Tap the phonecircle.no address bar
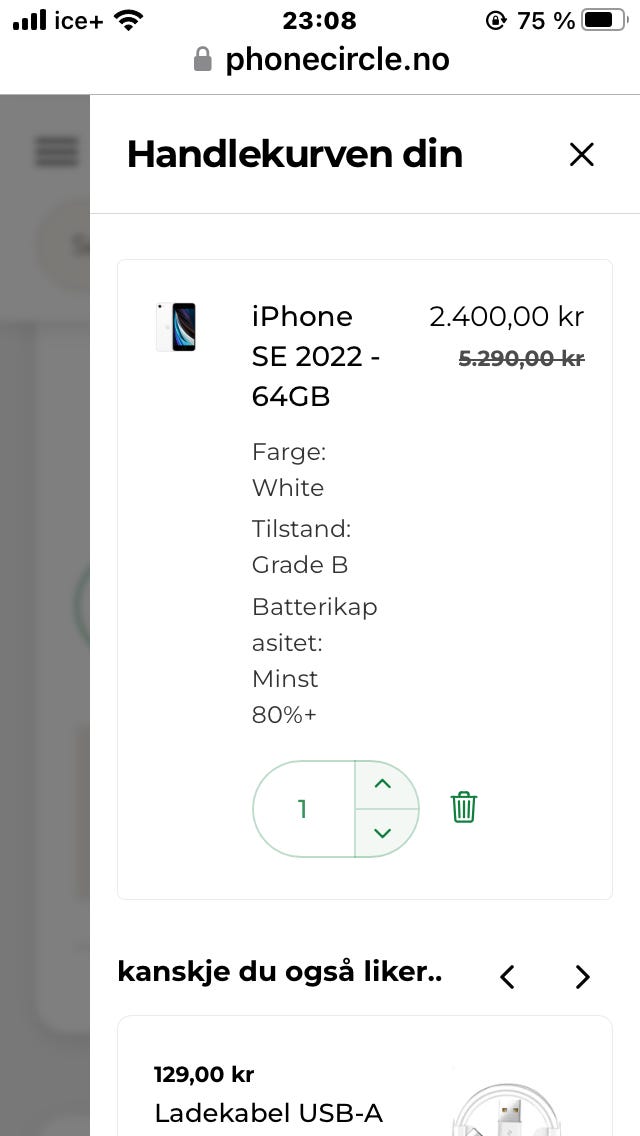The width and height of the screenshot is (640, 1136). [336, 60]
